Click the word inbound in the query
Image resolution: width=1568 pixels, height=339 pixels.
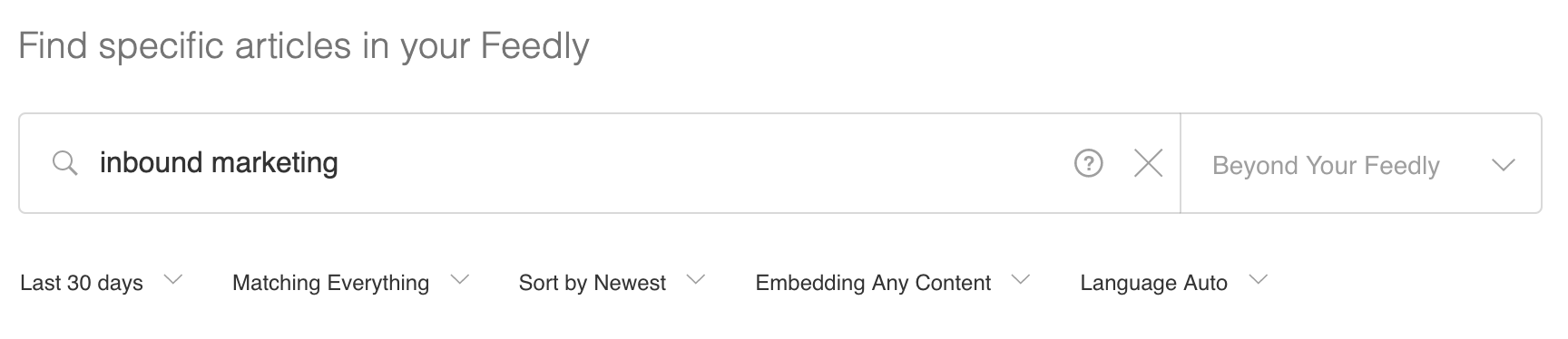pyautogui.click(x=151, y=163)
